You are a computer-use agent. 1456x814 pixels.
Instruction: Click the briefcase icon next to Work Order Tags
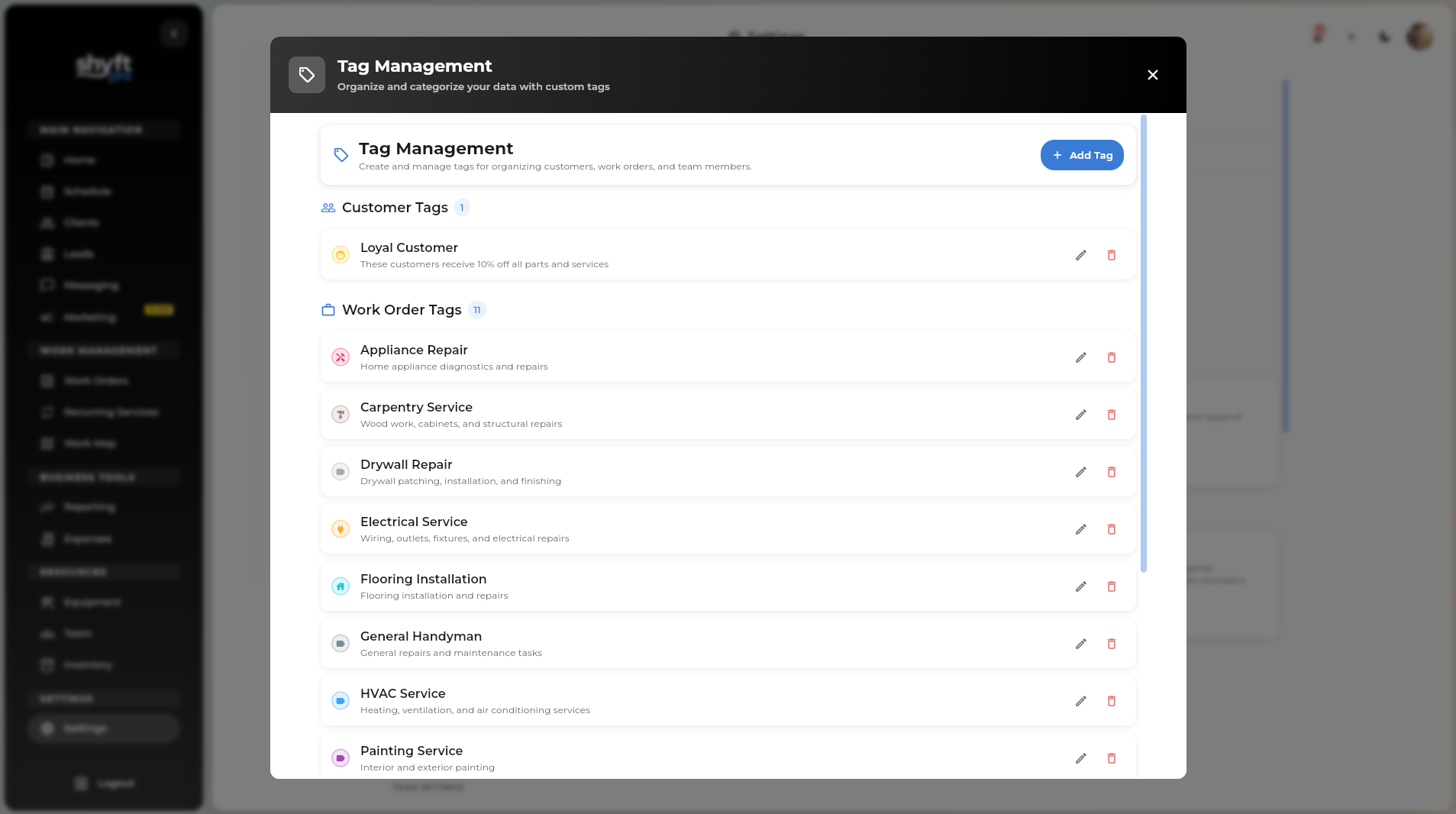(328, 309)
